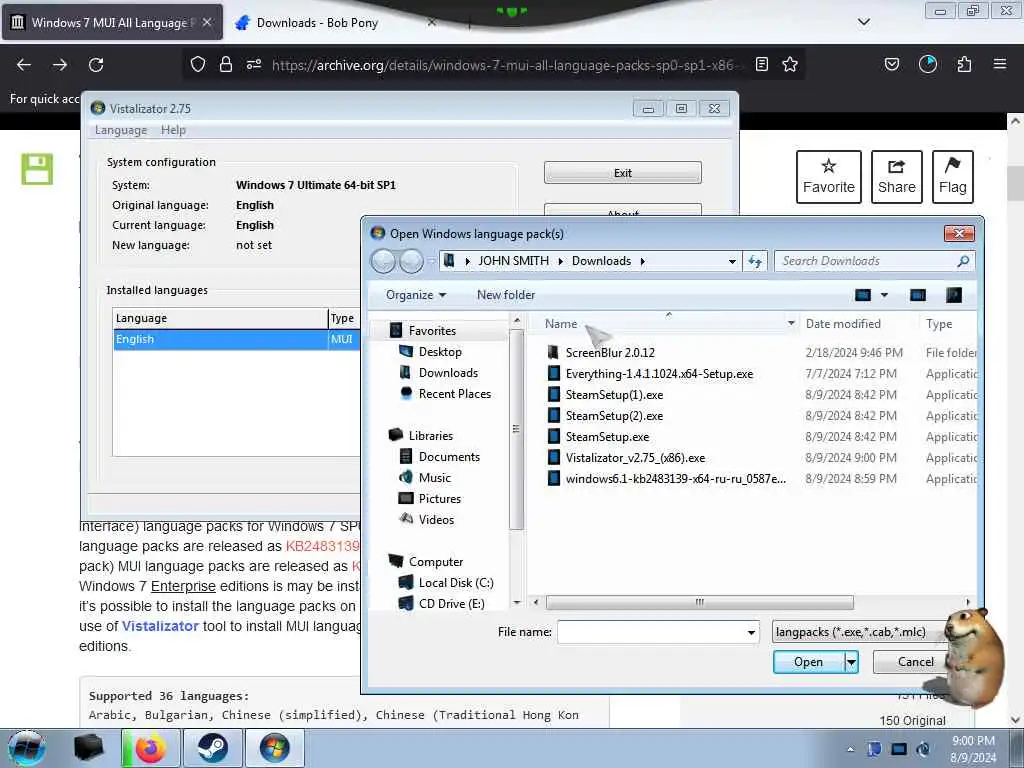Open site permissions icon in address bar
This screenshot has width=1024, height=768.
(x=254, y=64)
